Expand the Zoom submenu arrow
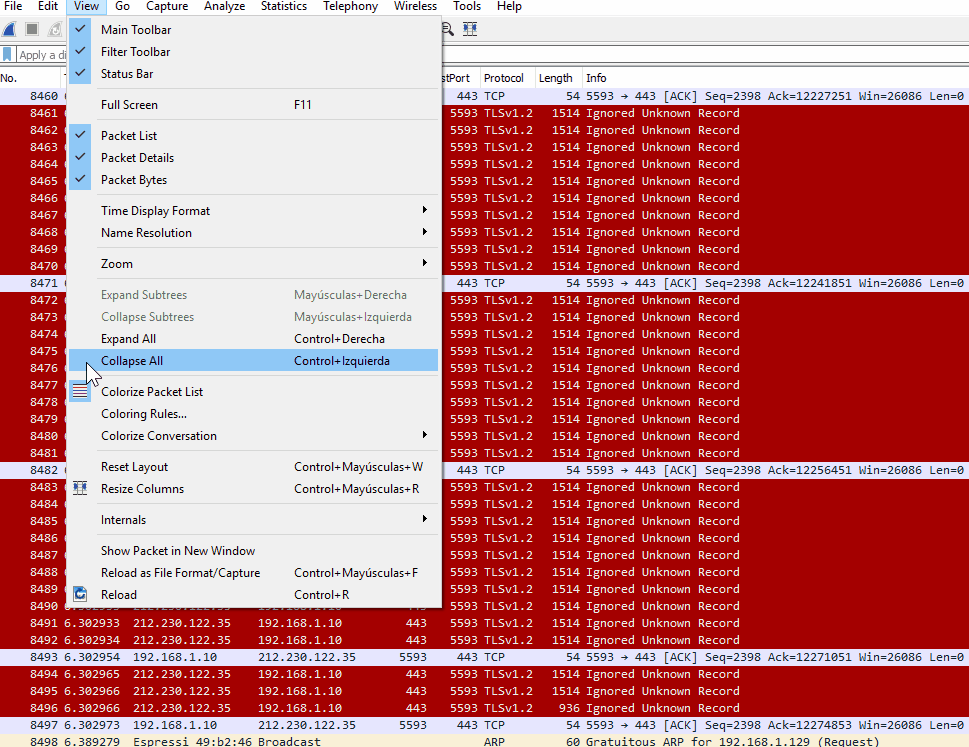The height and width of the screenshot is (747, 969). [425, 263]
